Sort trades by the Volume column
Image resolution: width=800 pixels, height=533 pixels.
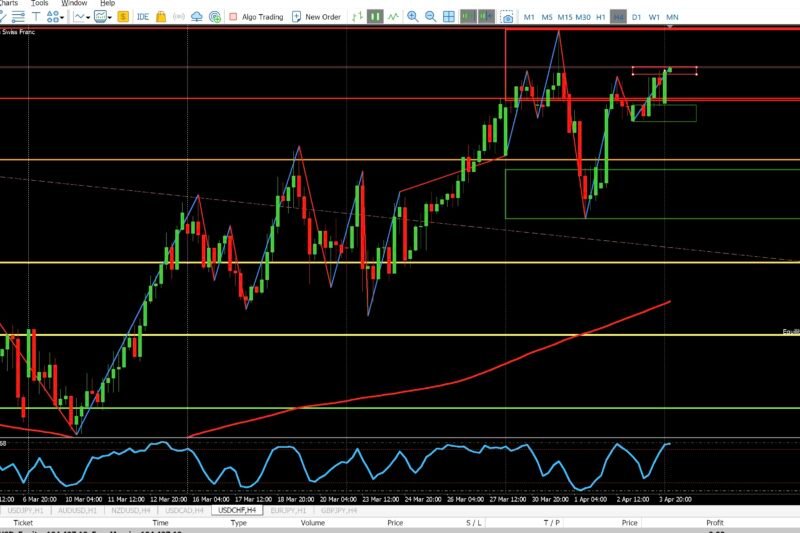click(313, 522)
